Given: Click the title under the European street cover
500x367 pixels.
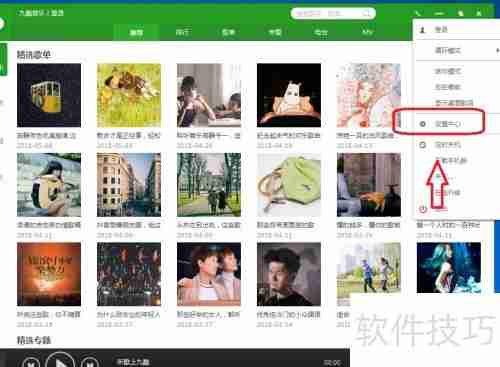Looking at the screenshot, I should click(x=129, y=225).
